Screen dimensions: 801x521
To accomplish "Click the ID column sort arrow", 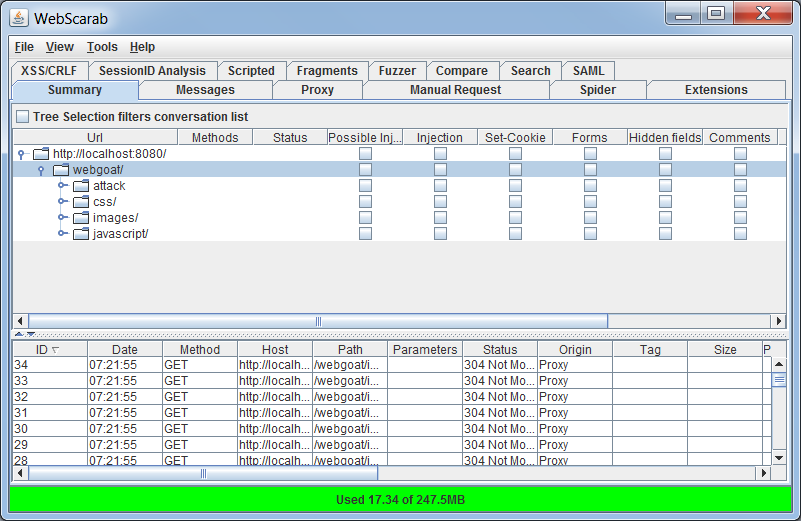I will (56, 350).
